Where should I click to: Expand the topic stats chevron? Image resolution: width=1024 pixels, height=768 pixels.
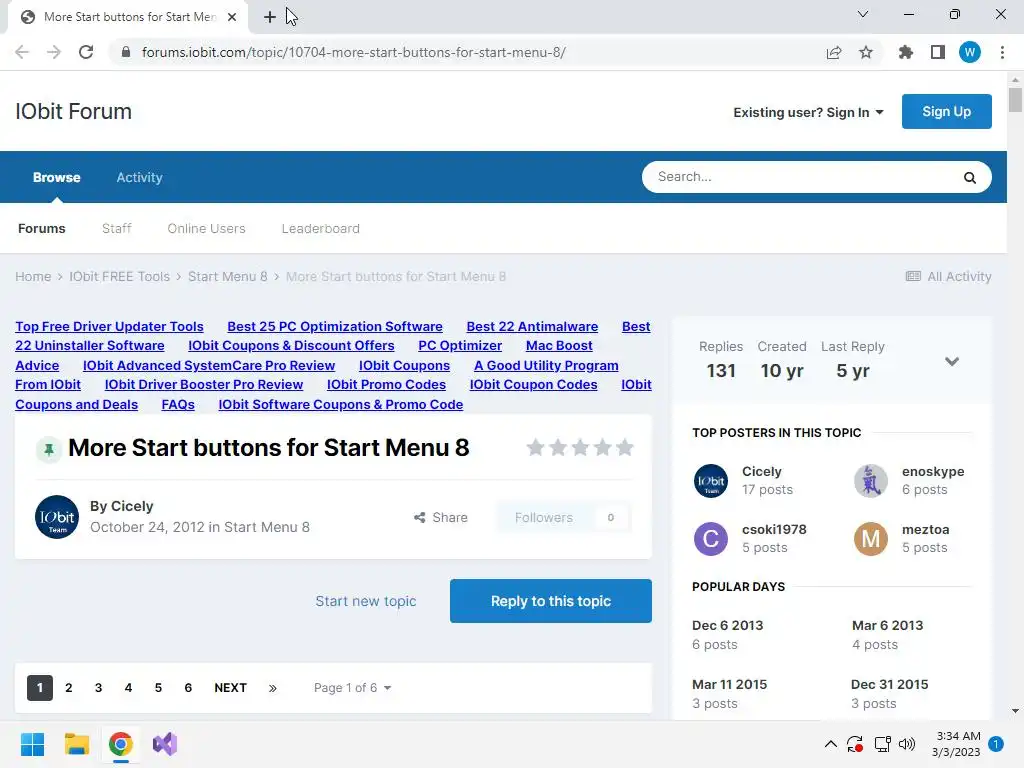(x=952, y=361)
